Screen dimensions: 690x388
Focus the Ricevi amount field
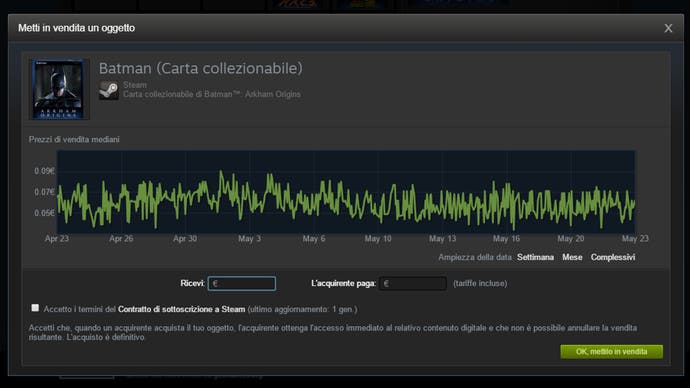(x=242, y=283)
